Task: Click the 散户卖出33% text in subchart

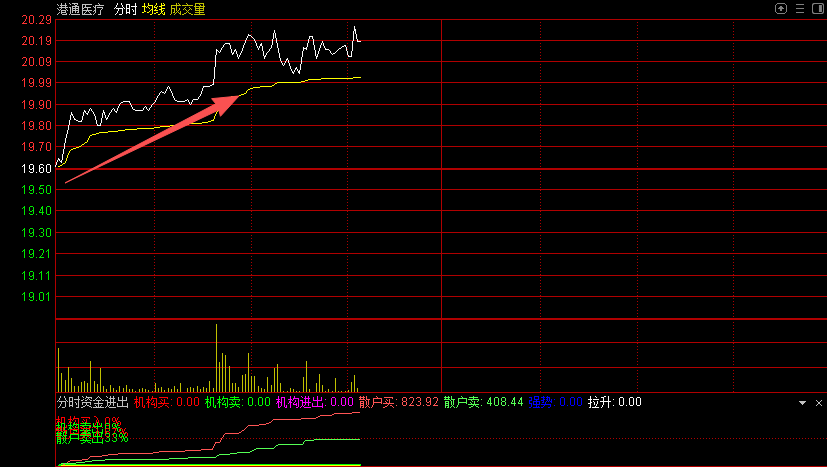Action: coord(92,437)
